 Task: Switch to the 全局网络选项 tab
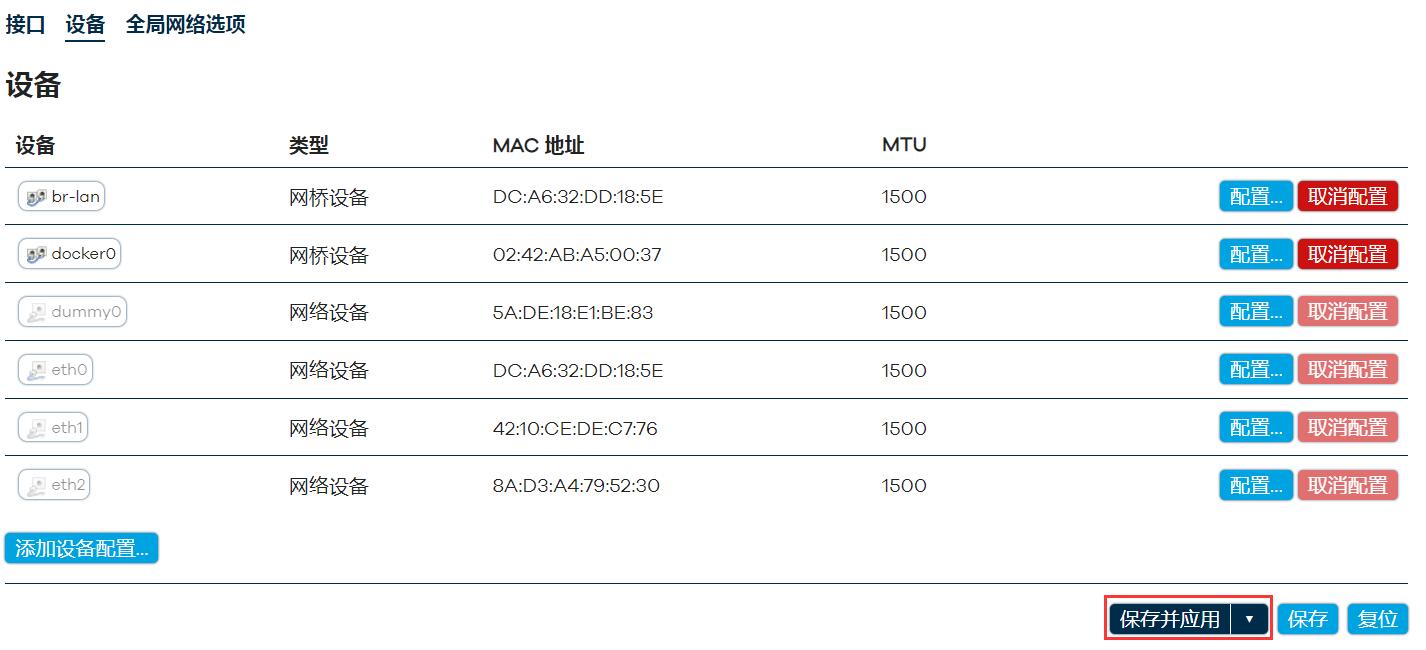click(185, 25)
